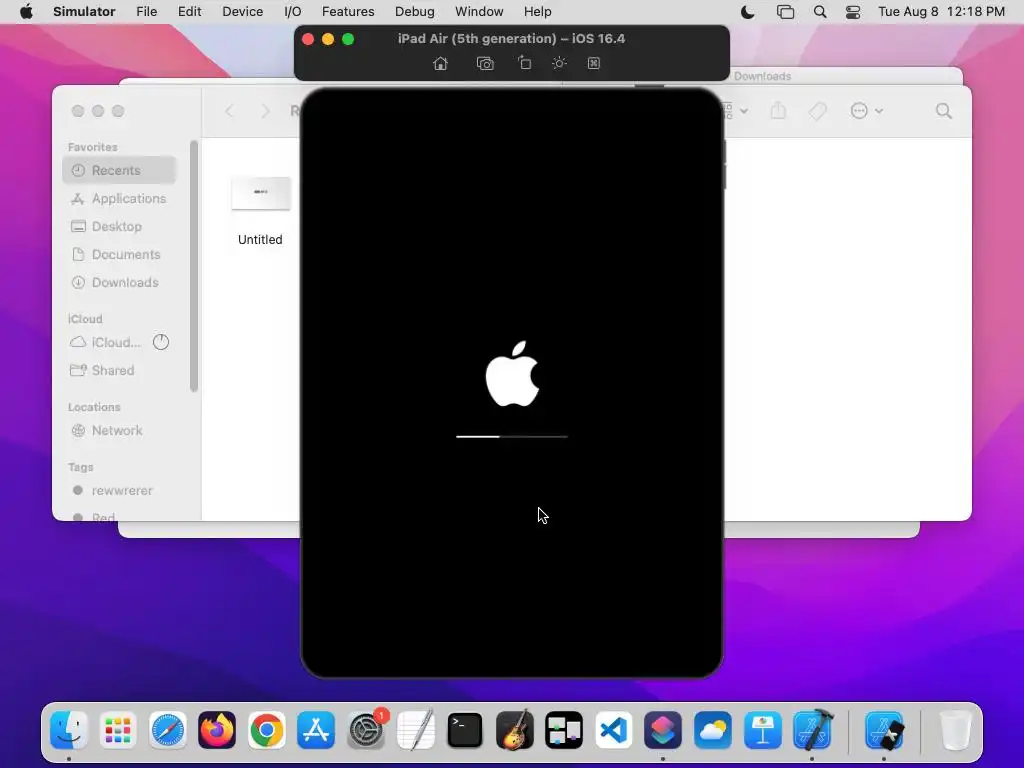
Task: Open the Window menu
Action: coord(479,12)
